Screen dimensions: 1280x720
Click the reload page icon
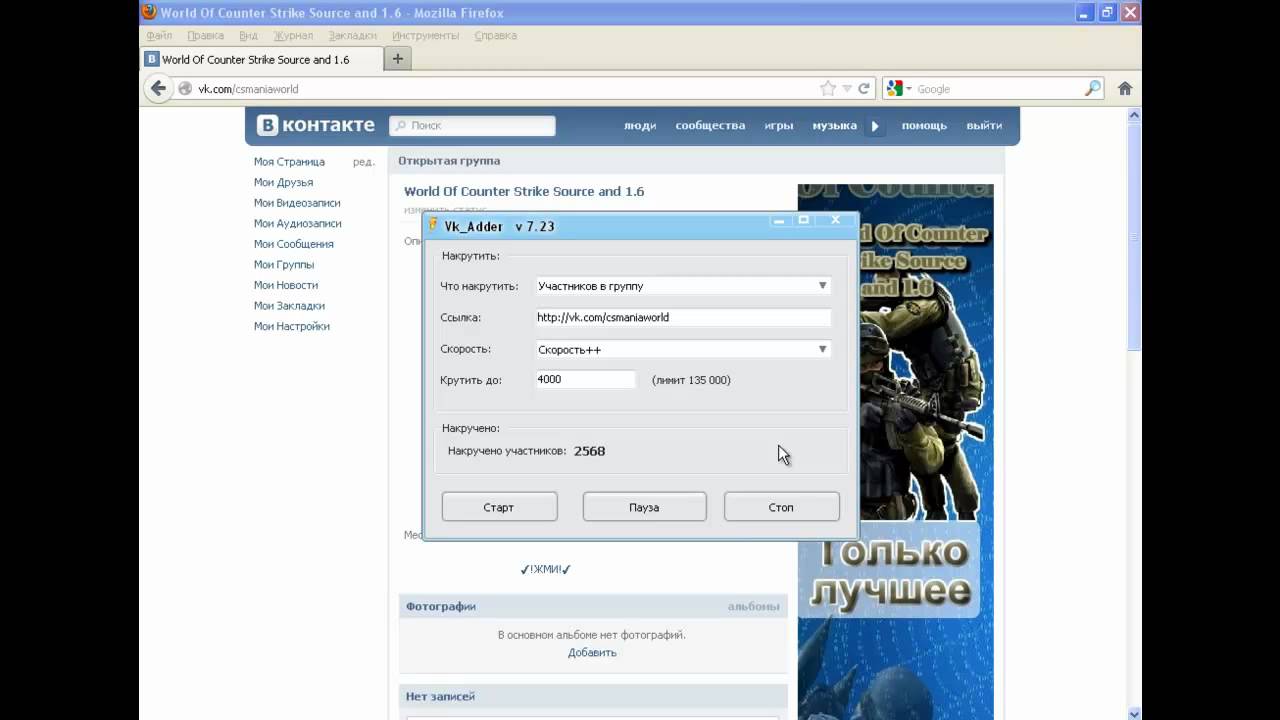coord(864,88)
